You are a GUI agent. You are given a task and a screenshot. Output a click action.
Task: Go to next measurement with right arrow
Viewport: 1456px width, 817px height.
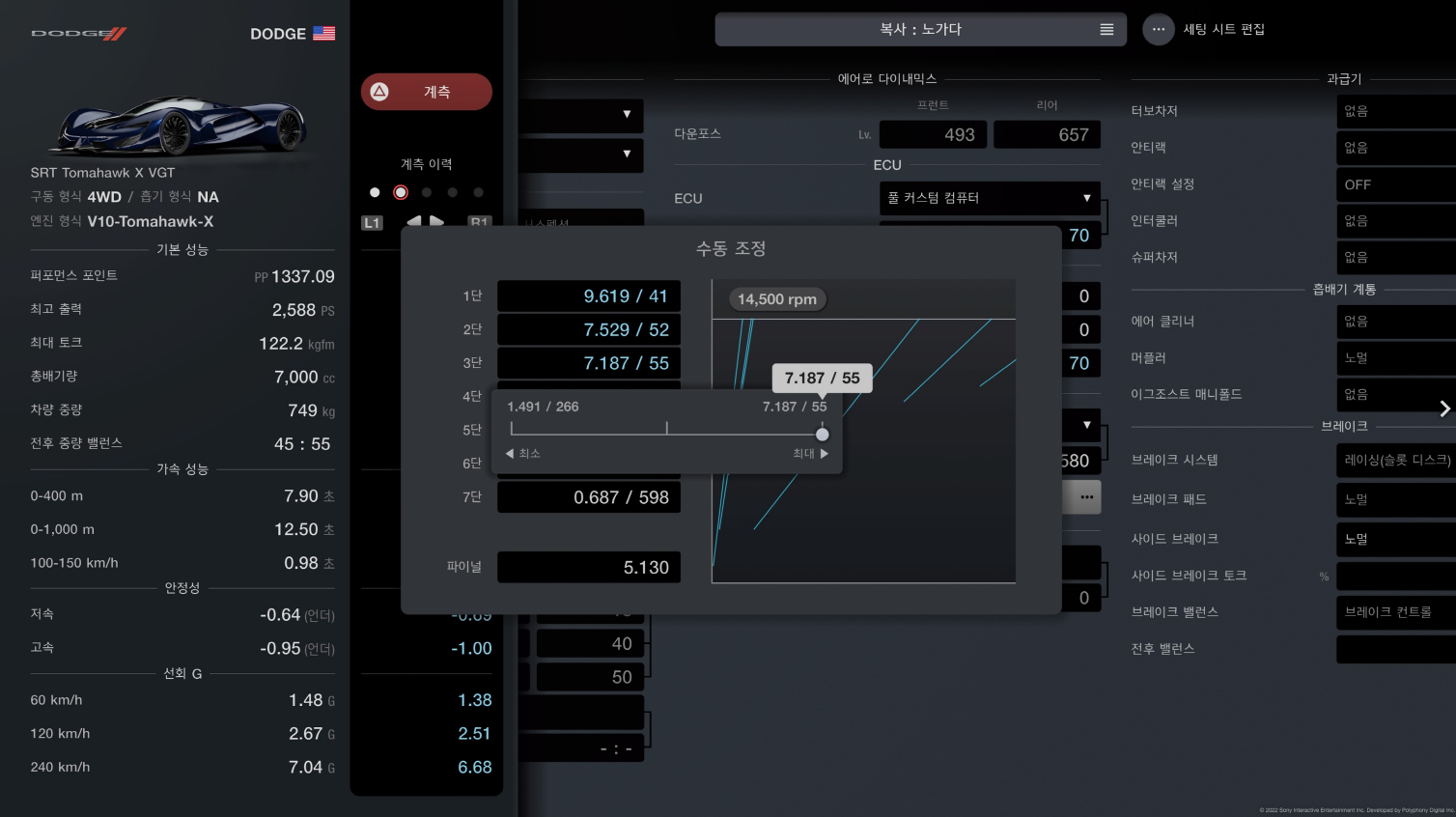[437, 222]
